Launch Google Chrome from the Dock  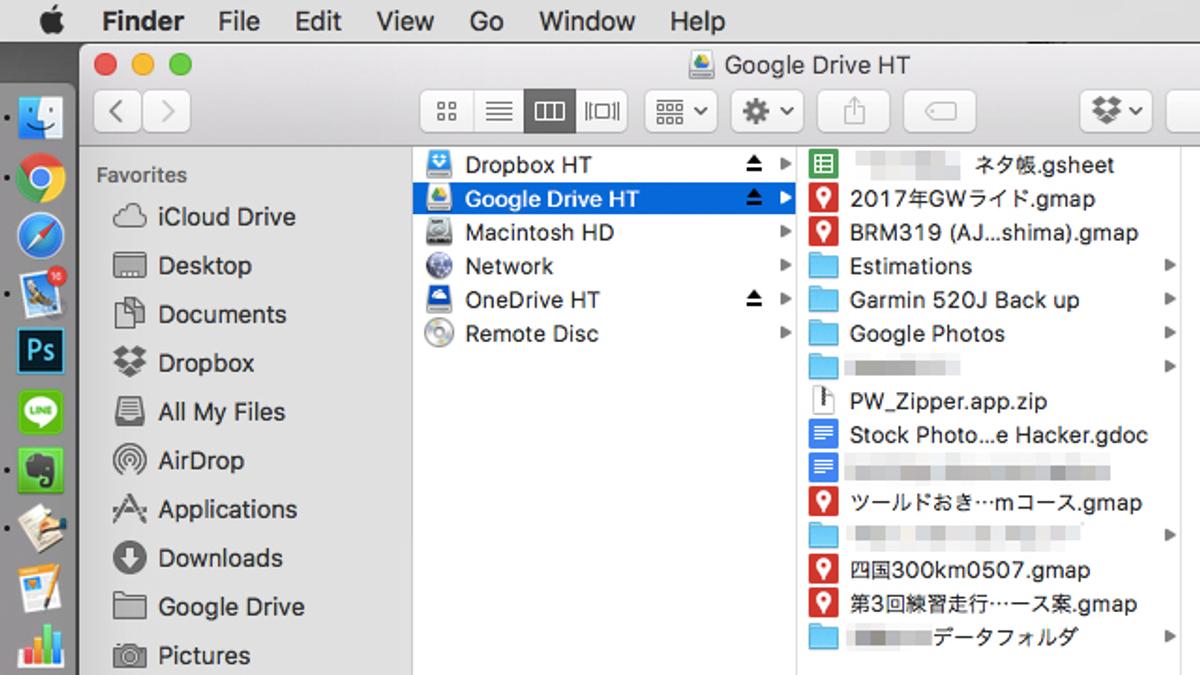pos(40,179)
